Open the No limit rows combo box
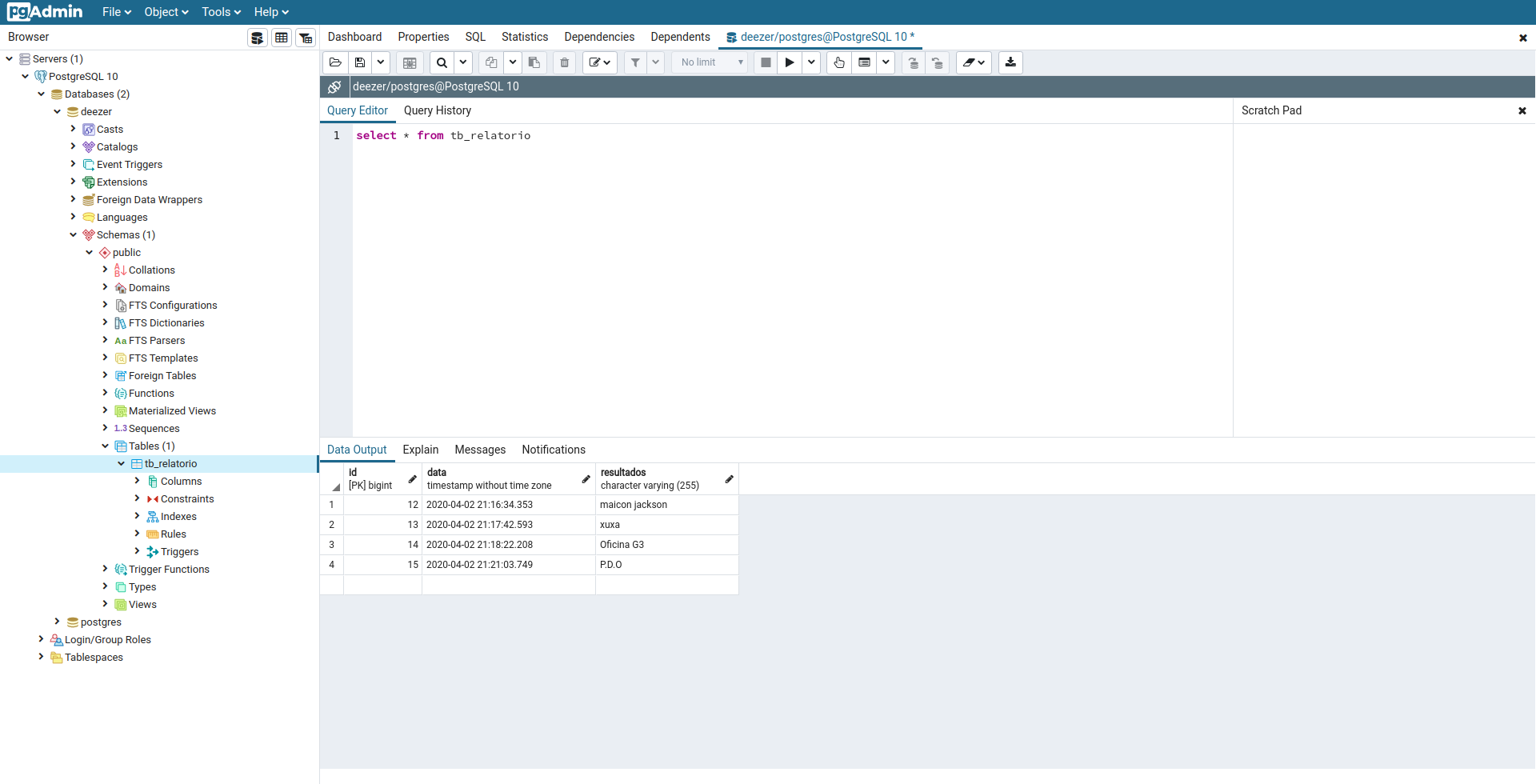1536x784 pixels. tap(710, 62)
